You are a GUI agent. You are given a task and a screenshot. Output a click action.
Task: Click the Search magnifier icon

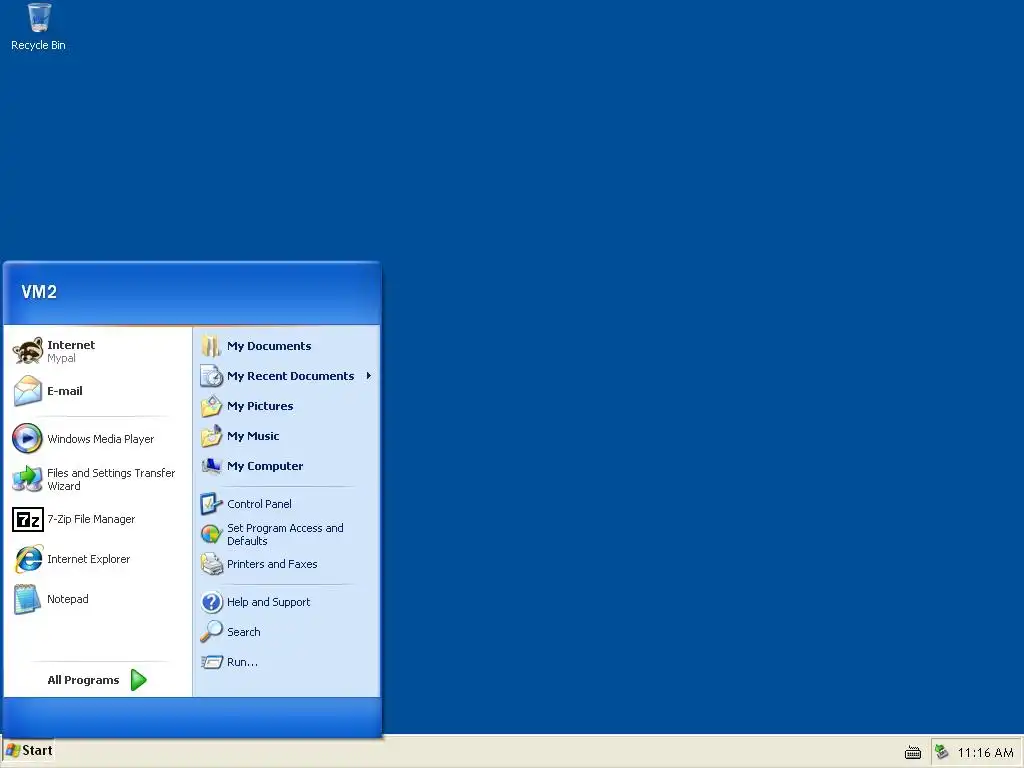pyautogui.click(x=212, y=632)
